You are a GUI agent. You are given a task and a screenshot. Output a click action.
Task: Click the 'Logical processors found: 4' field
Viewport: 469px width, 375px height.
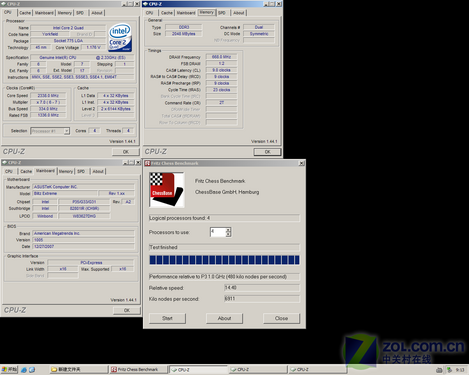[x=224, y=218]
